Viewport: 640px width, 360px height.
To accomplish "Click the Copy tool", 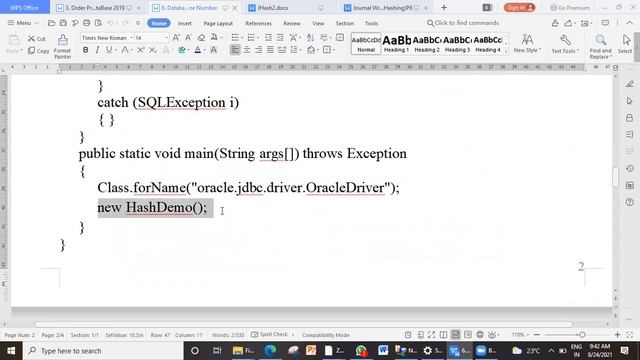I will pyautogui.click(x=38, y=51).
